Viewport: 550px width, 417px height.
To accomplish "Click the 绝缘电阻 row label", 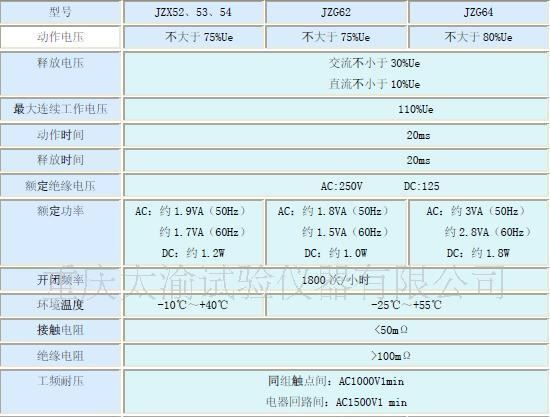I will pos(60,356).
